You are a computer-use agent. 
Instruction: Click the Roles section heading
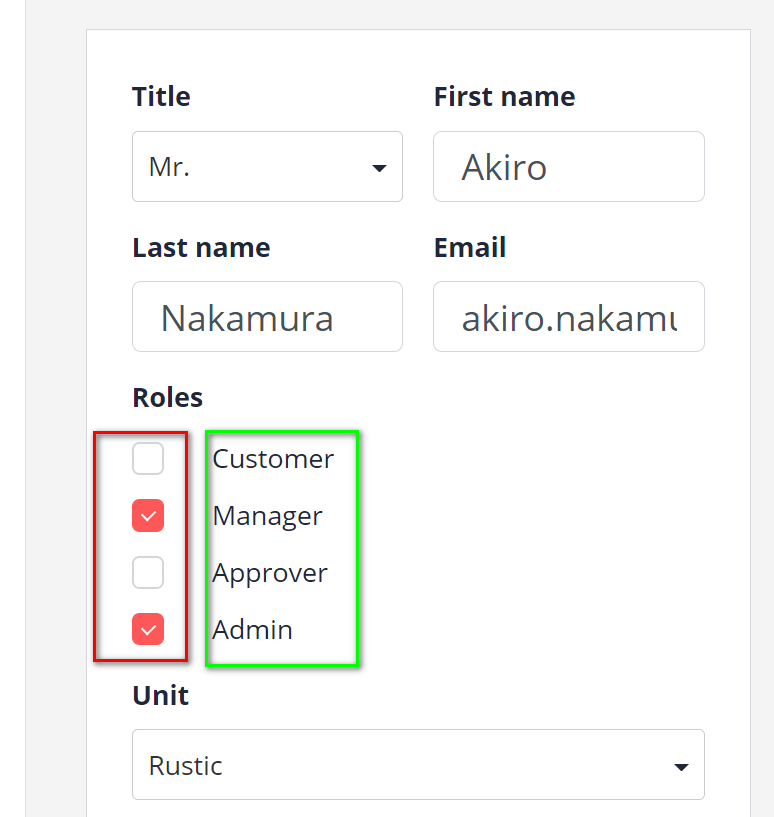tap(167, 397)
